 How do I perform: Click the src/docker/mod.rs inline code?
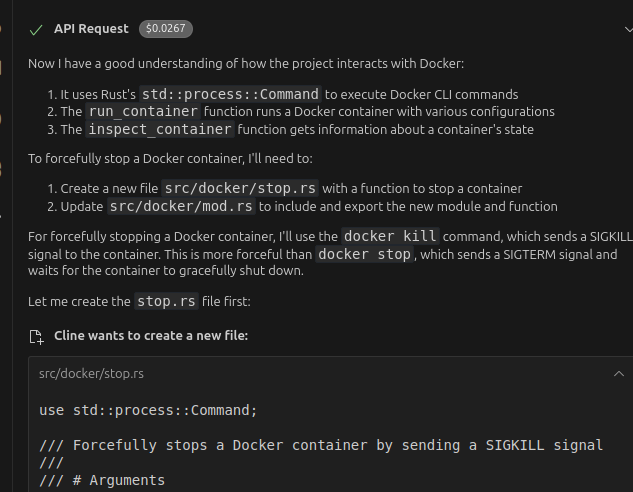click(180, 206)
